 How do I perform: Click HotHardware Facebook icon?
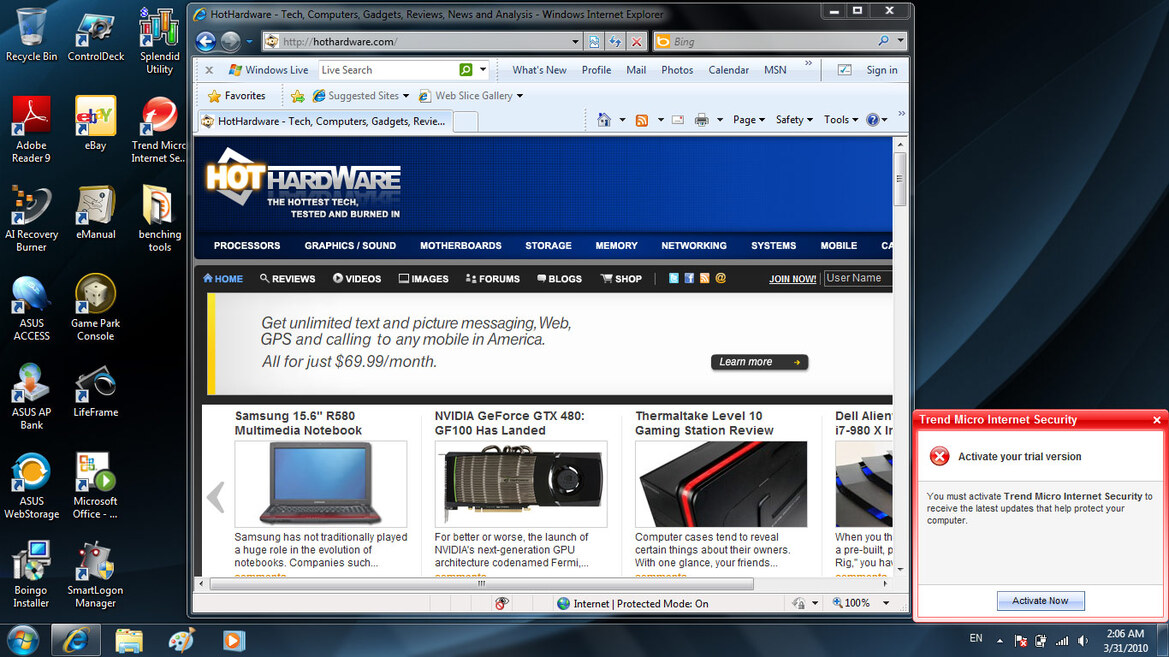689,278
